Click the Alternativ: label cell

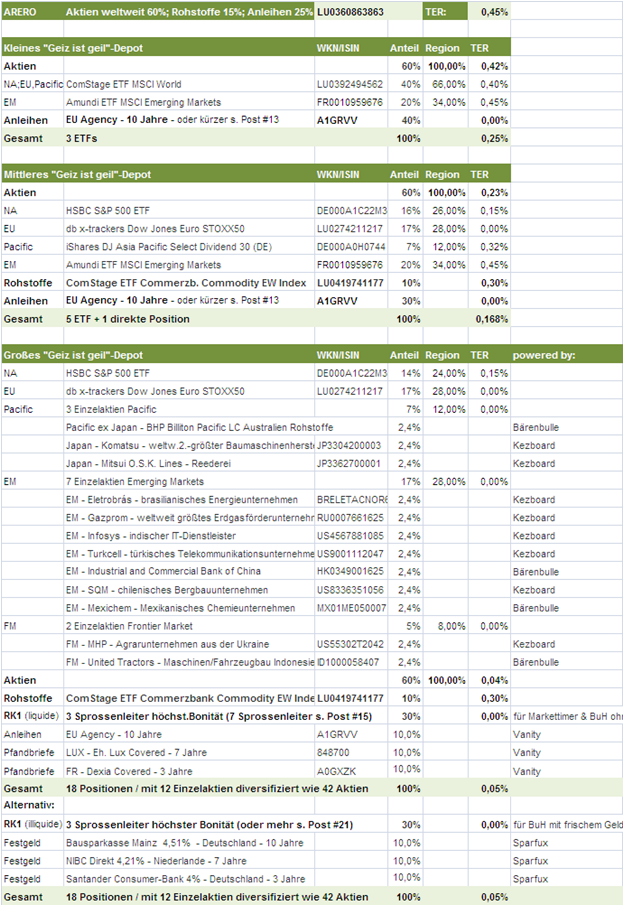coord(32,805)
